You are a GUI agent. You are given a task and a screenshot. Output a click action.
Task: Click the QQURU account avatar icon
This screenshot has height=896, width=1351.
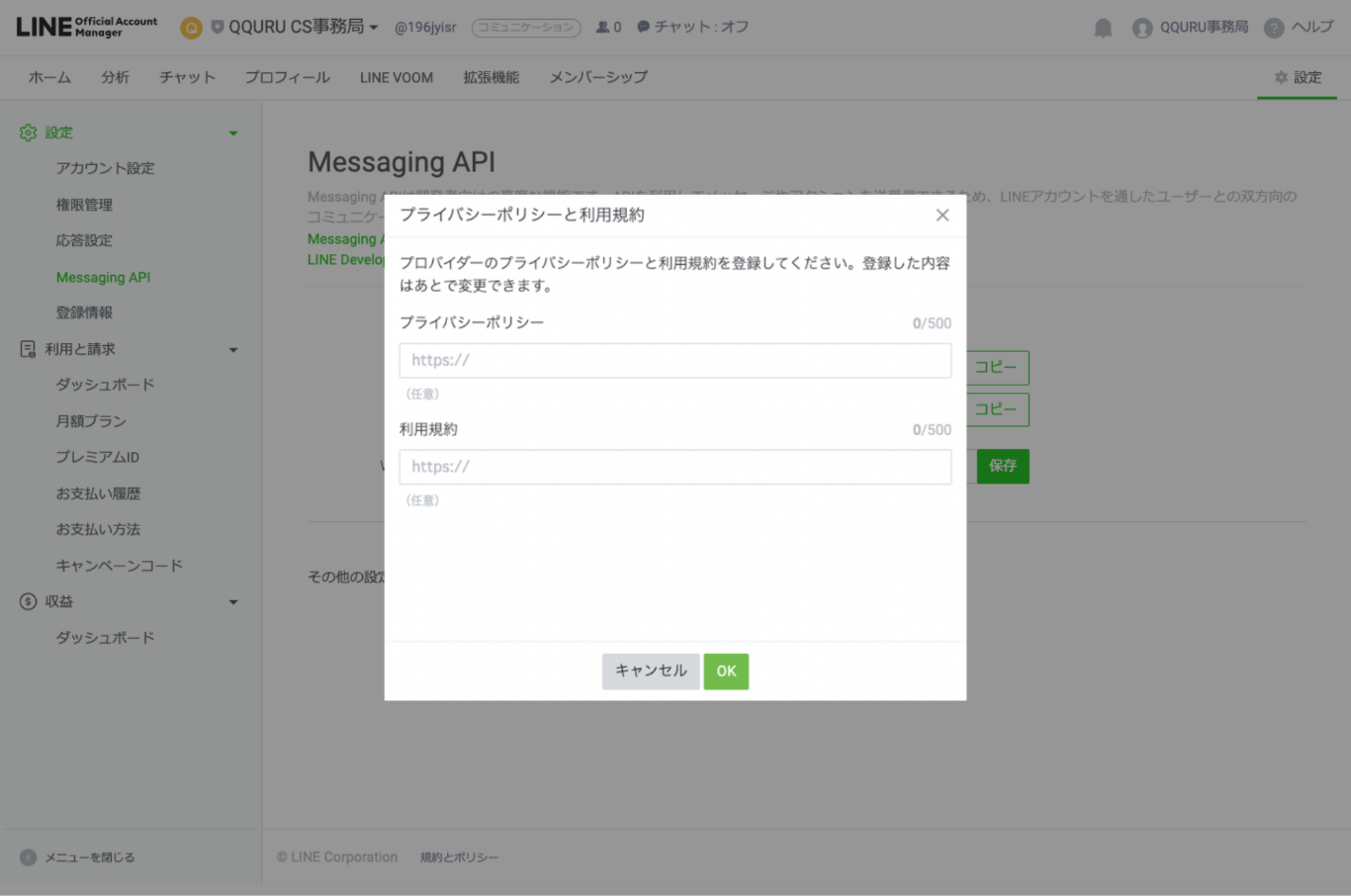(1142, 28)
